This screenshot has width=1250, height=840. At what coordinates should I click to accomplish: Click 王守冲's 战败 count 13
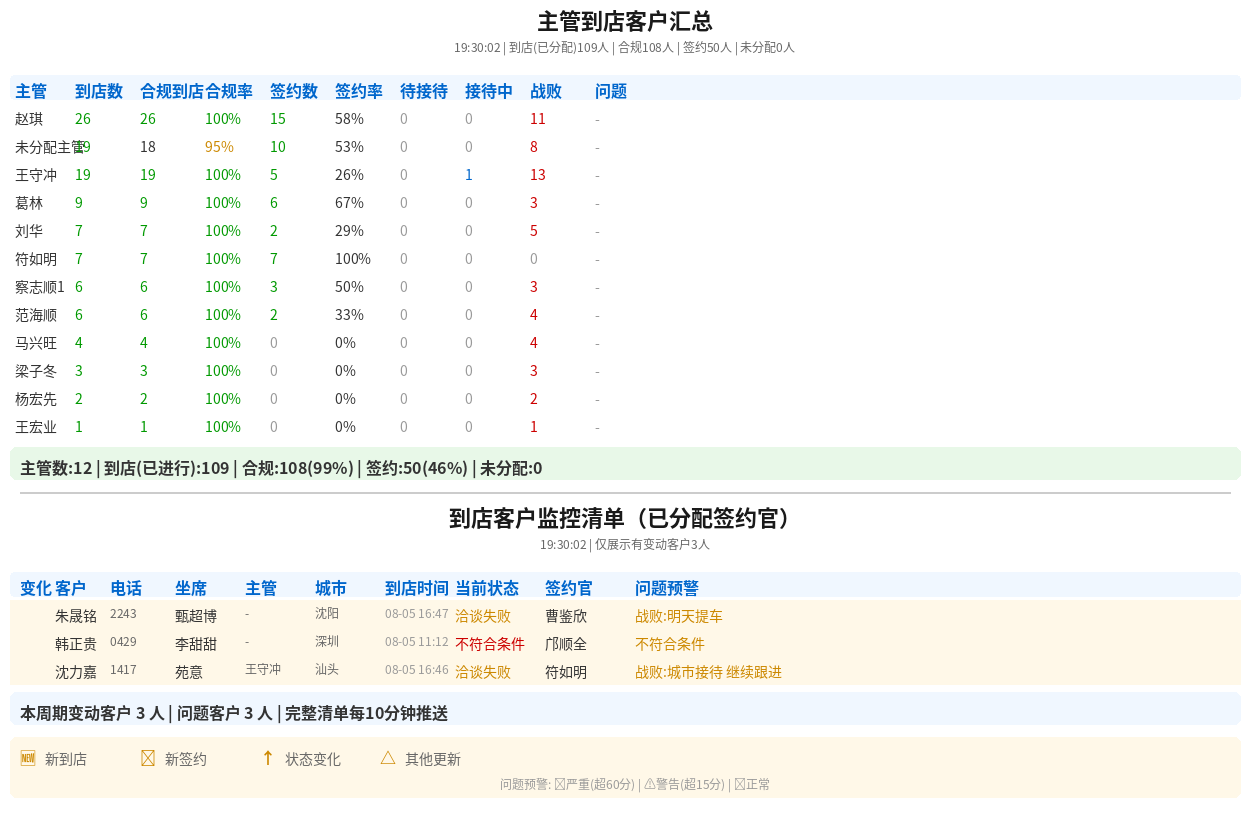tap(538, 175)
